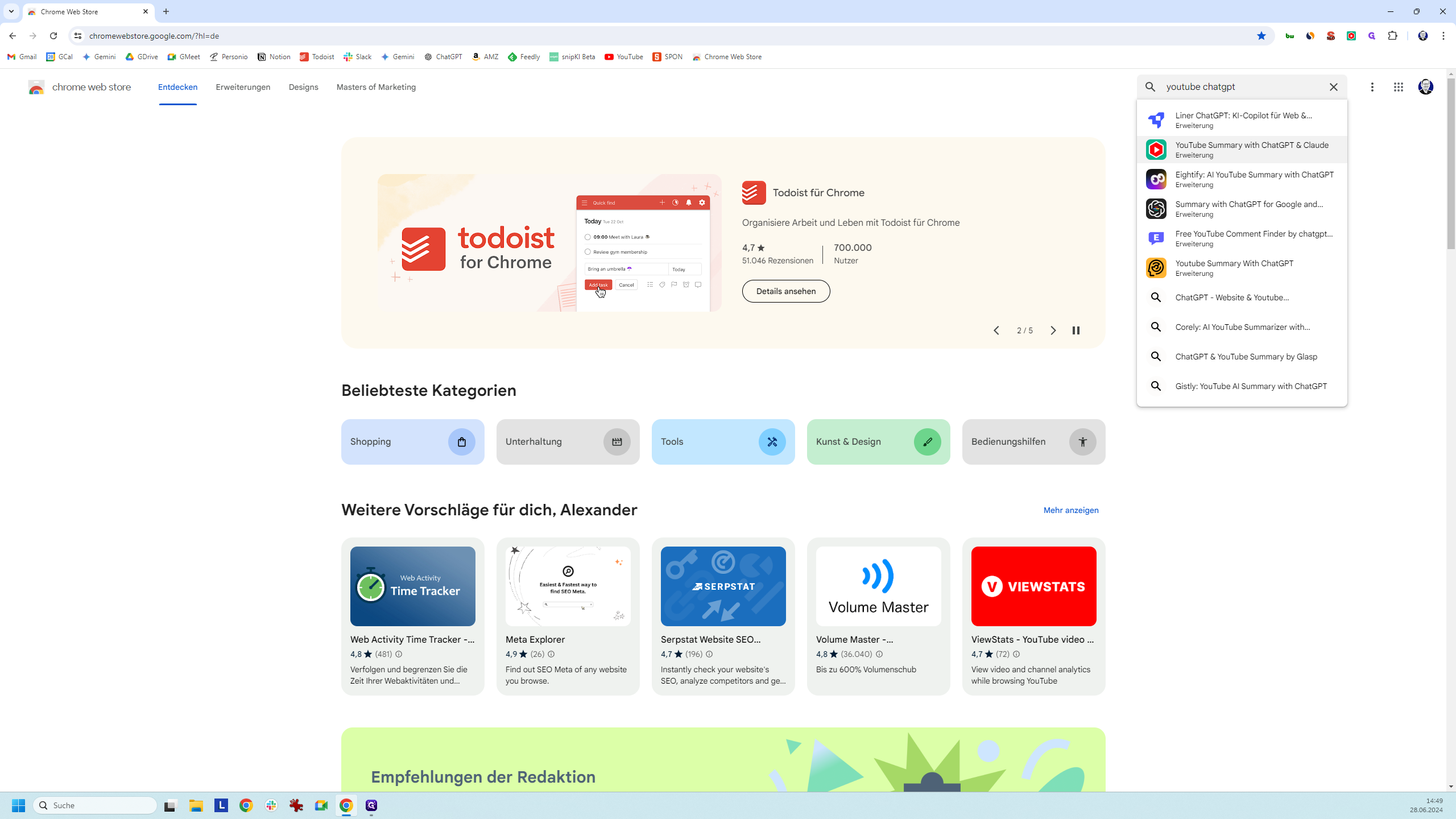Open the Gmail bookmark

coord(22,57)
